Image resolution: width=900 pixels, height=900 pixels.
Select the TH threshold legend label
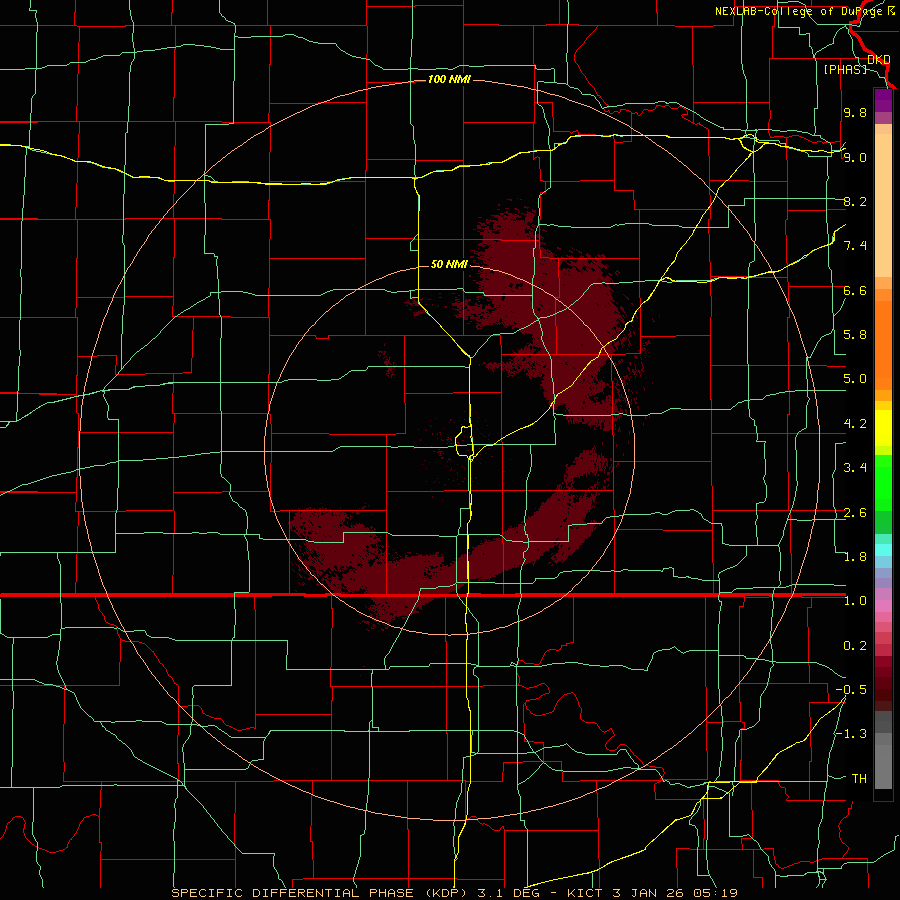859,779
